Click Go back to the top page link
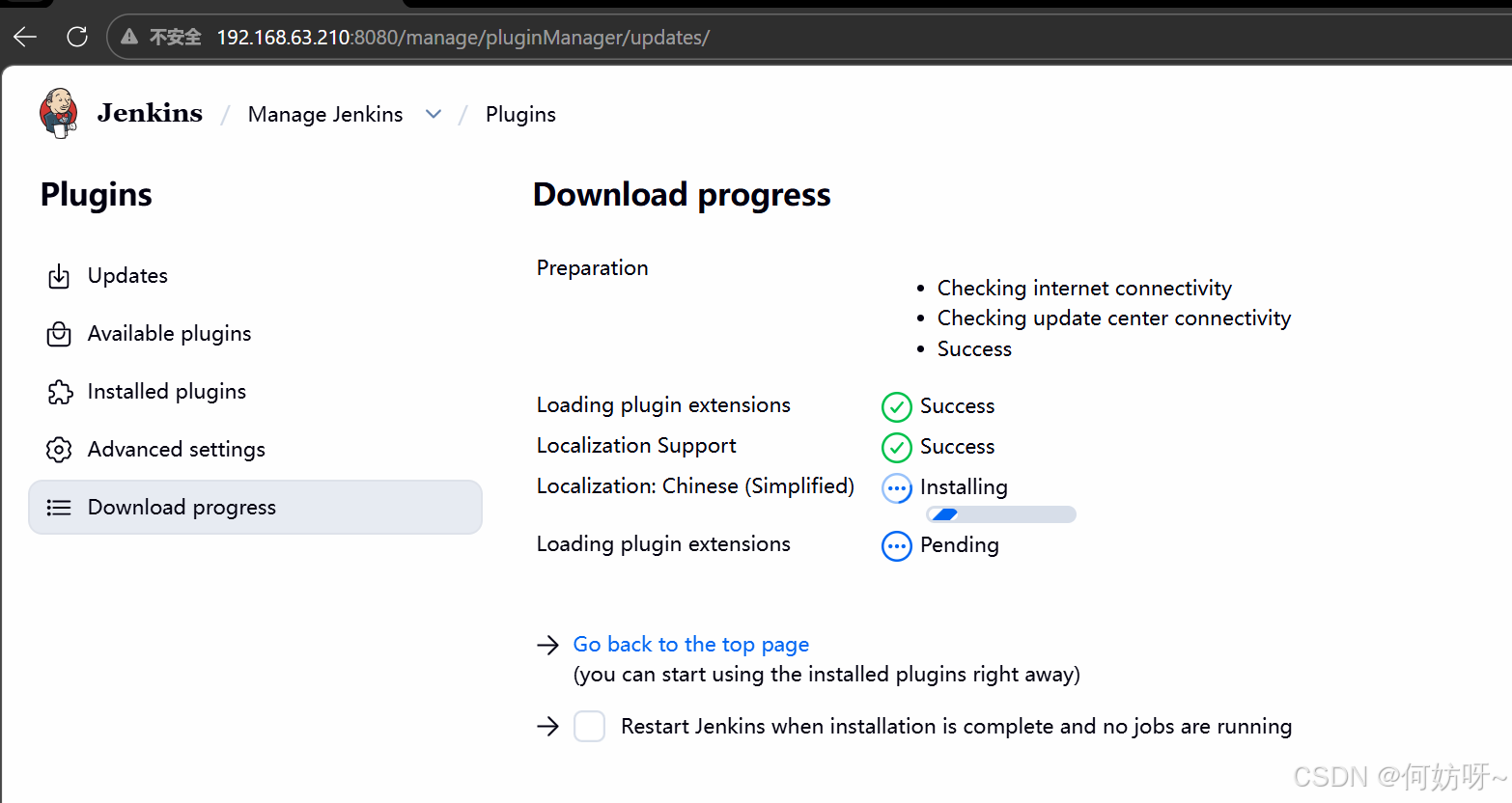The height and width of the screenshot is (803, 1512). tap(691, 645)
